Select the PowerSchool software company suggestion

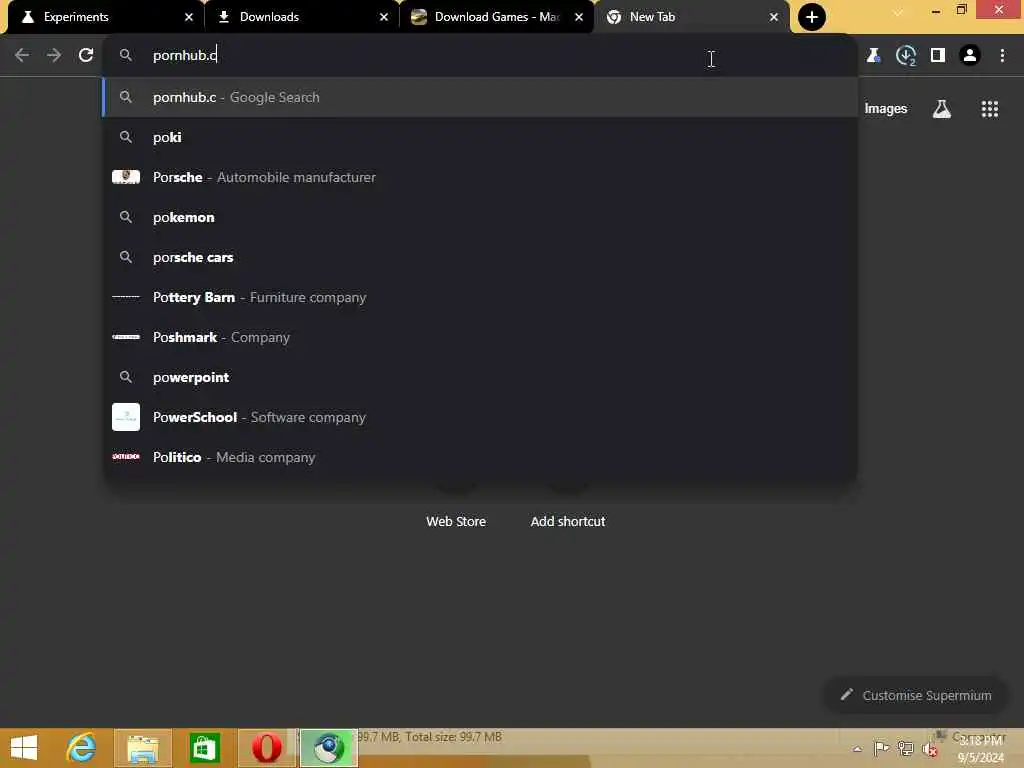[480, 417]
